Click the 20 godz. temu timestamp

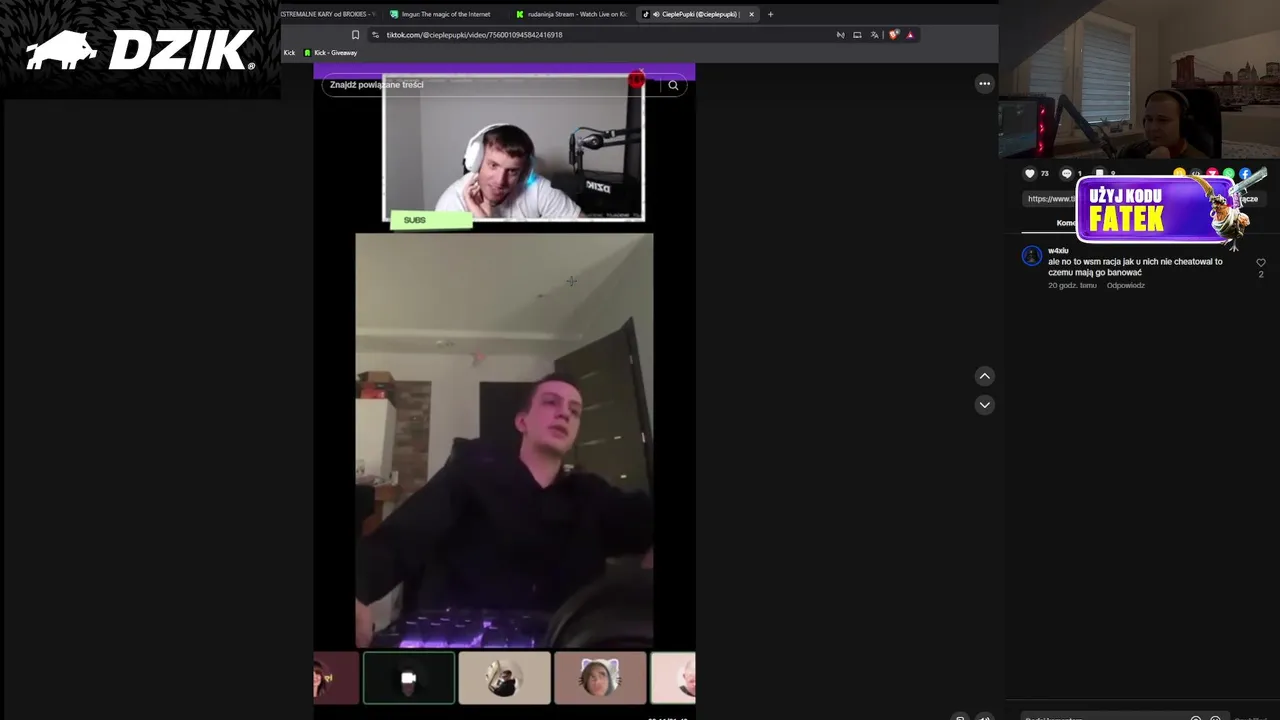[x=1072, y=285]
